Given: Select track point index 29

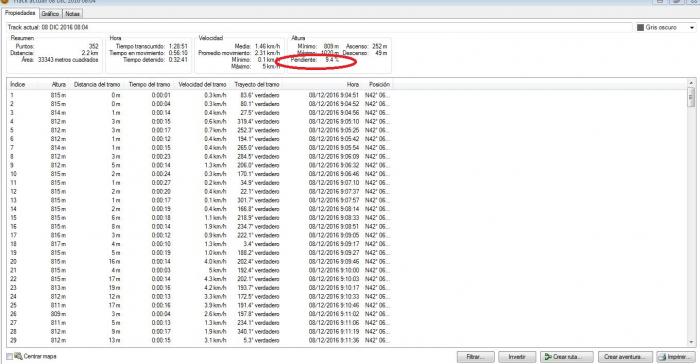Looking at the screenshot, I should 13,340.
